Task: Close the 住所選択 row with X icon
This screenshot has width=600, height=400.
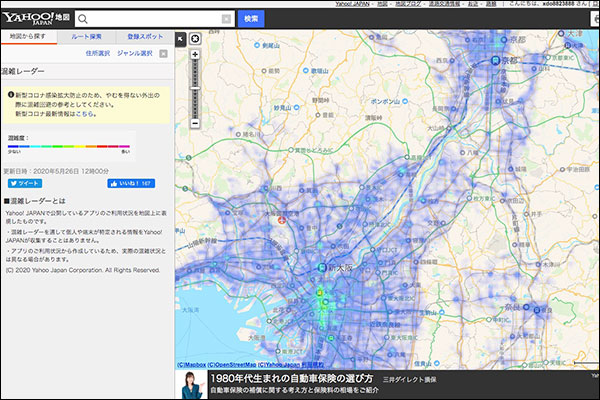Action: 165,52
